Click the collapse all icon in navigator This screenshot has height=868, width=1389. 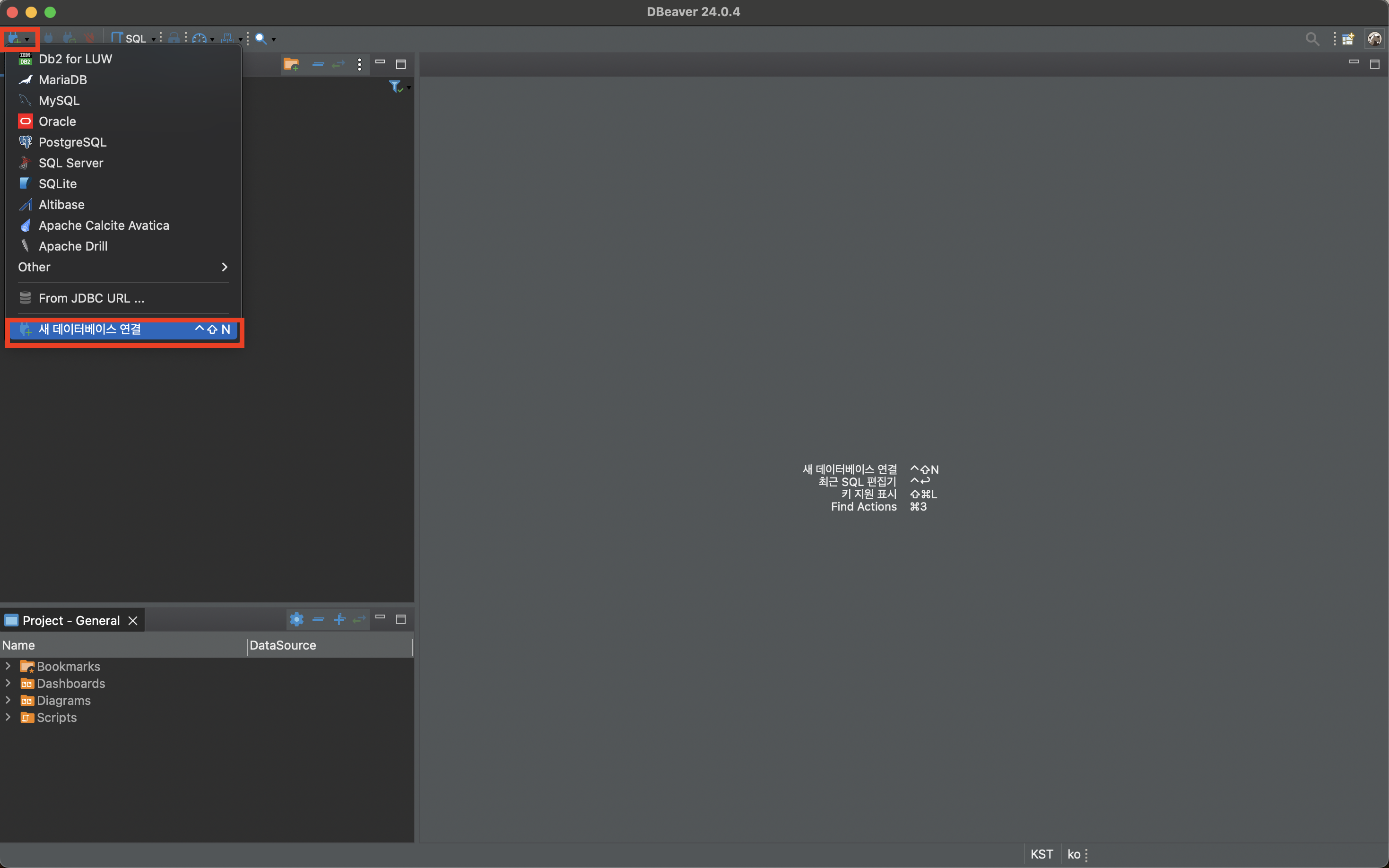point(318,64)
